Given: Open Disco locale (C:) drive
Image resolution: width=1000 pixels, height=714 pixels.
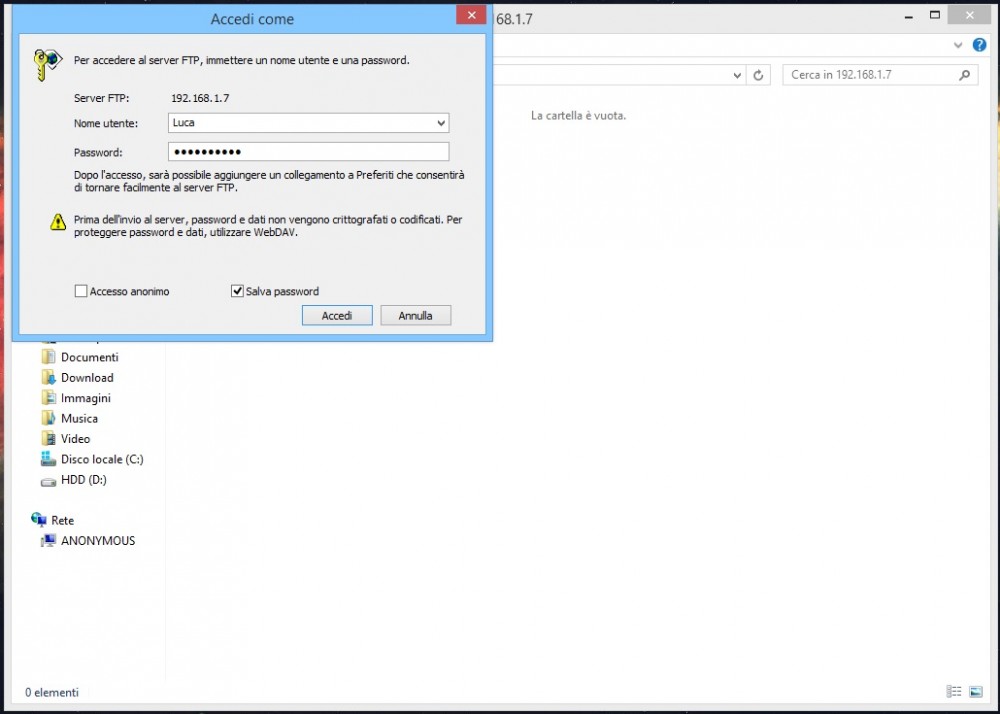Looking at the screenshot, I should pyautogui.click(x=102, y=459).
